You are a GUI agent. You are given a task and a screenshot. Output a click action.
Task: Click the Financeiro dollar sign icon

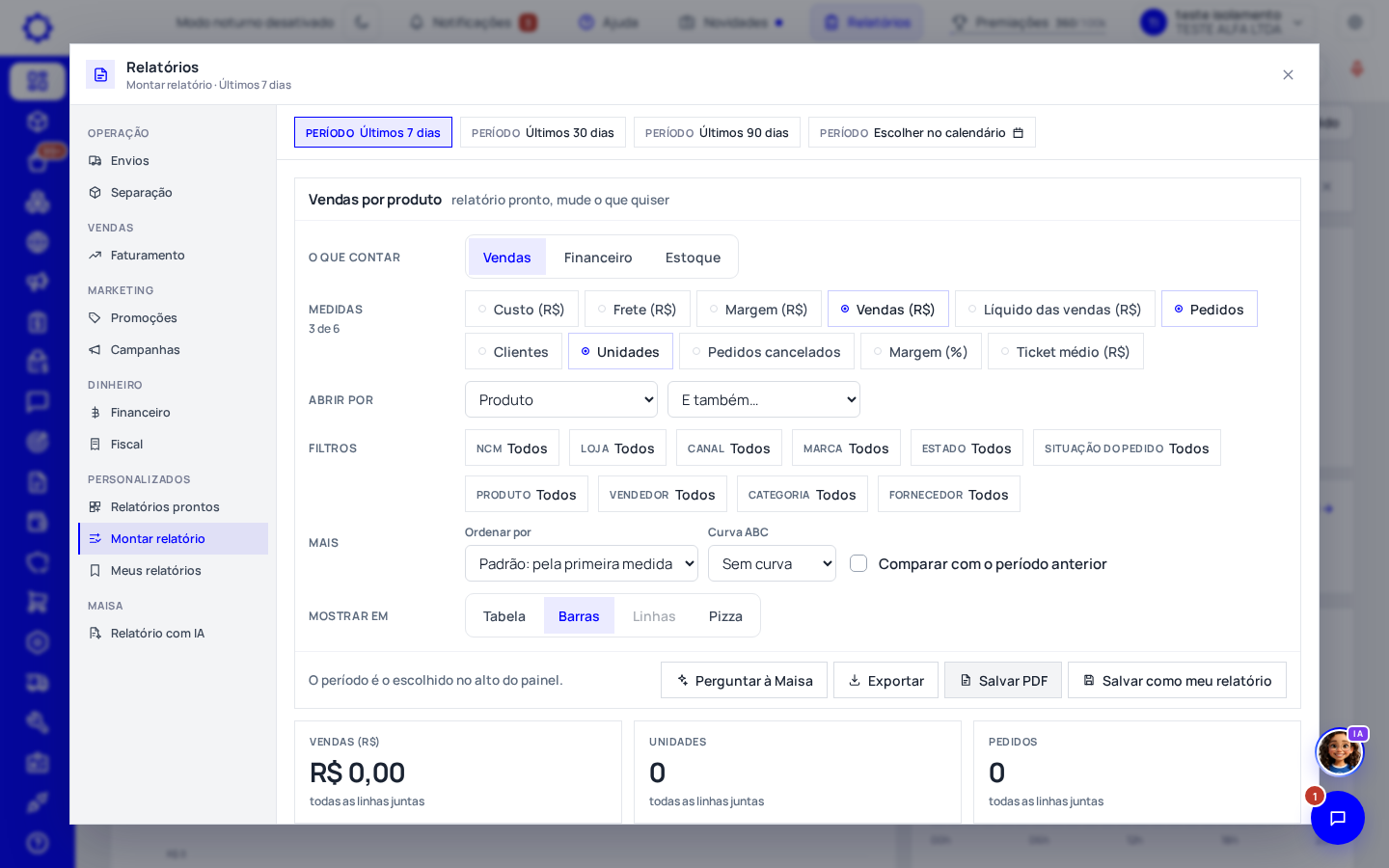click(95, 413)
